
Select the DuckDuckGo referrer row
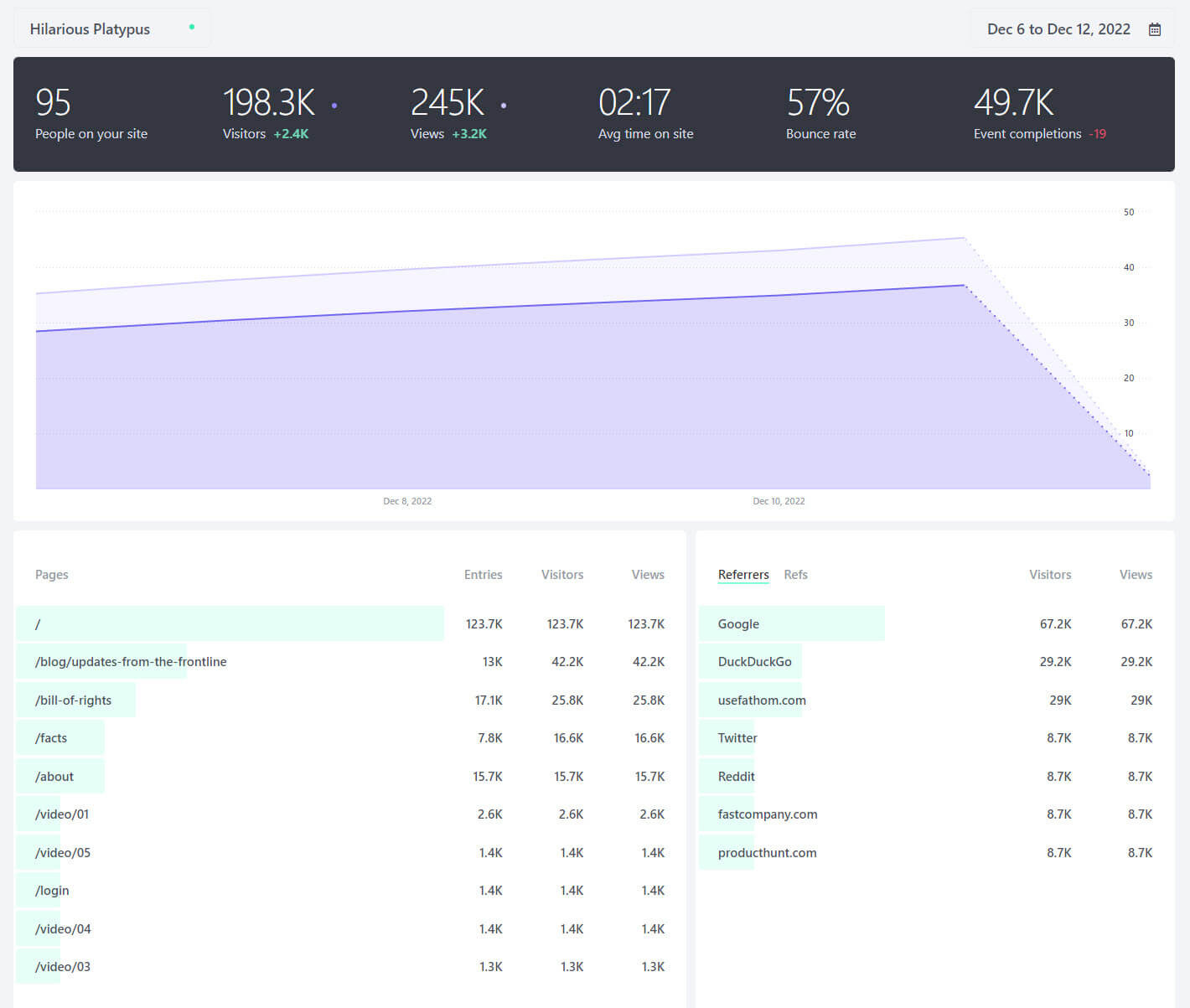(934, 662)
